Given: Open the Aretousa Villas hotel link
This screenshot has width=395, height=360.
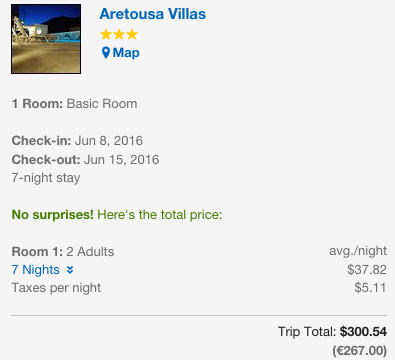Looking at the screenshot, I should point(153,14).
